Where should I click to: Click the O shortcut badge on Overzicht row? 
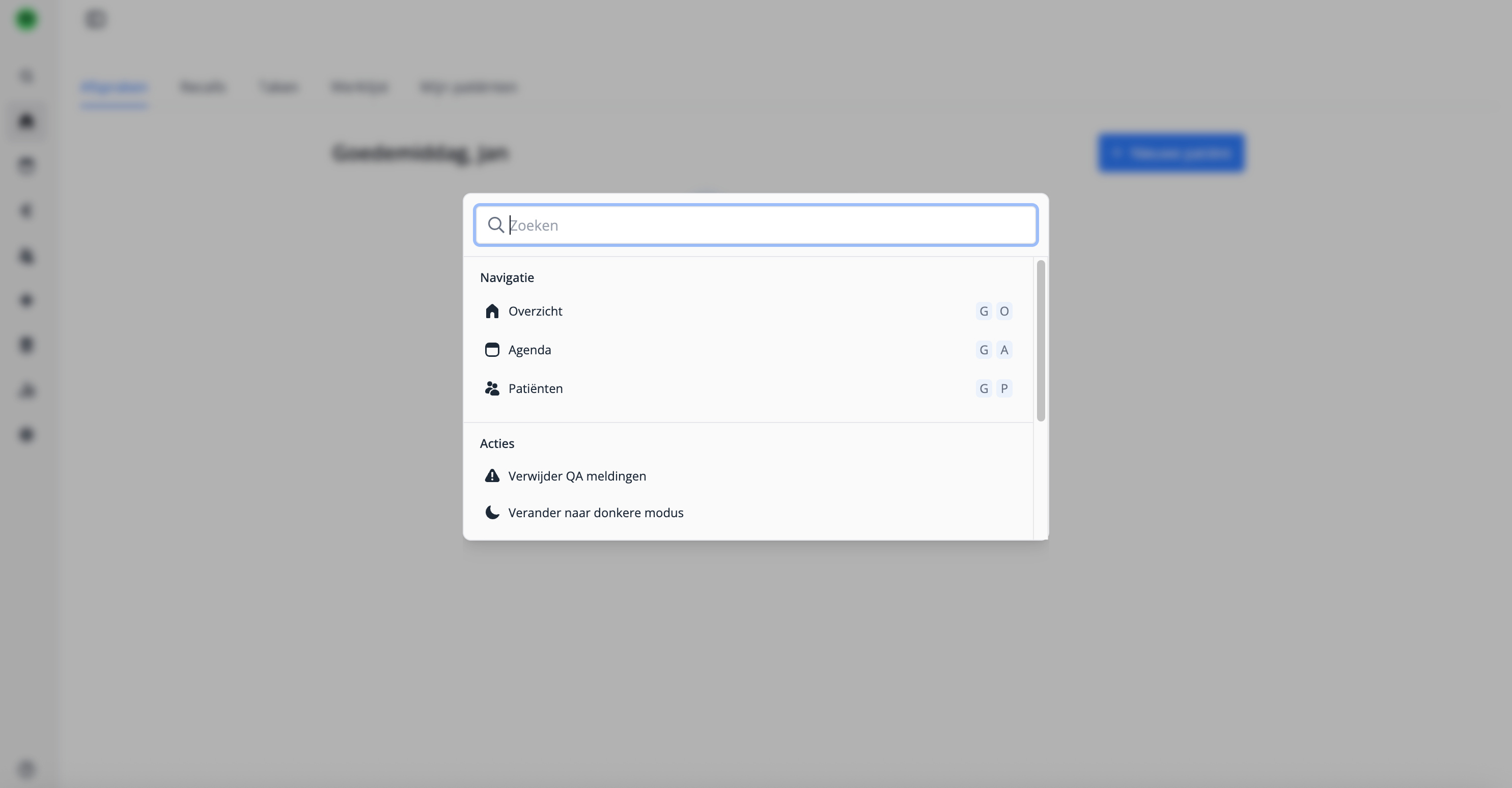tap(1004, 311)
